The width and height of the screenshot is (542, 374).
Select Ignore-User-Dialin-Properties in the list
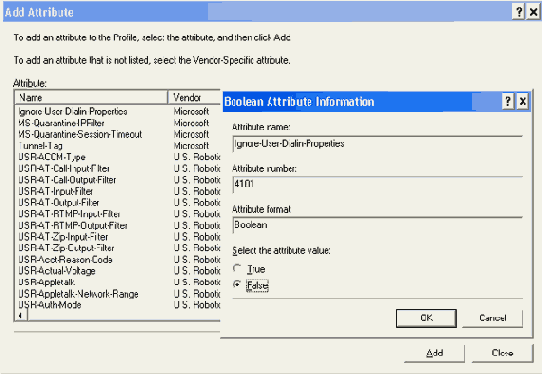point(118,111)
